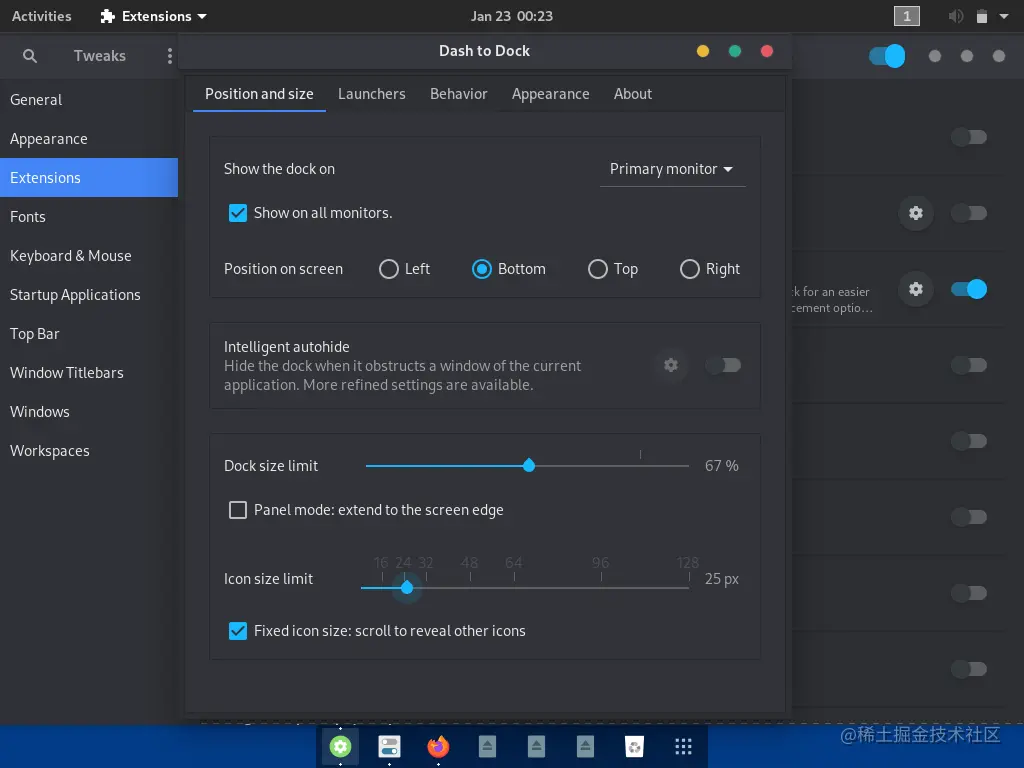Open the Tweaks three-dot menu
This screenshot has width=1024, height=768.
pyautogui.click(x=170, y=56)
